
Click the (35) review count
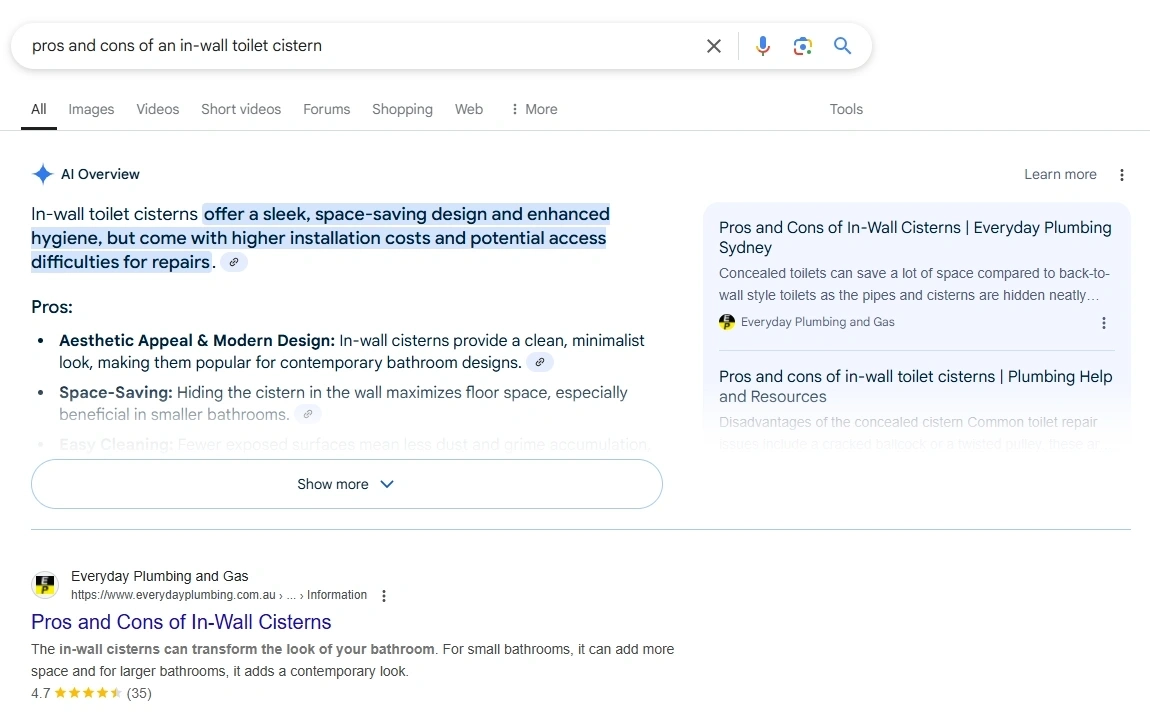(x=139, y=693)
